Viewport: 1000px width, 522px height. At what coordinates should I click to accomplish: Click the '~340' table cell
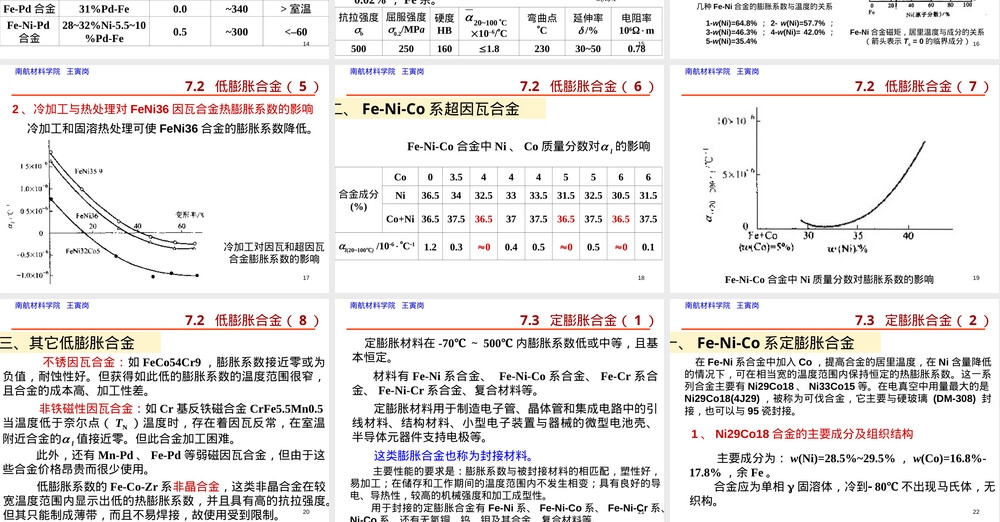pos(237,9)
